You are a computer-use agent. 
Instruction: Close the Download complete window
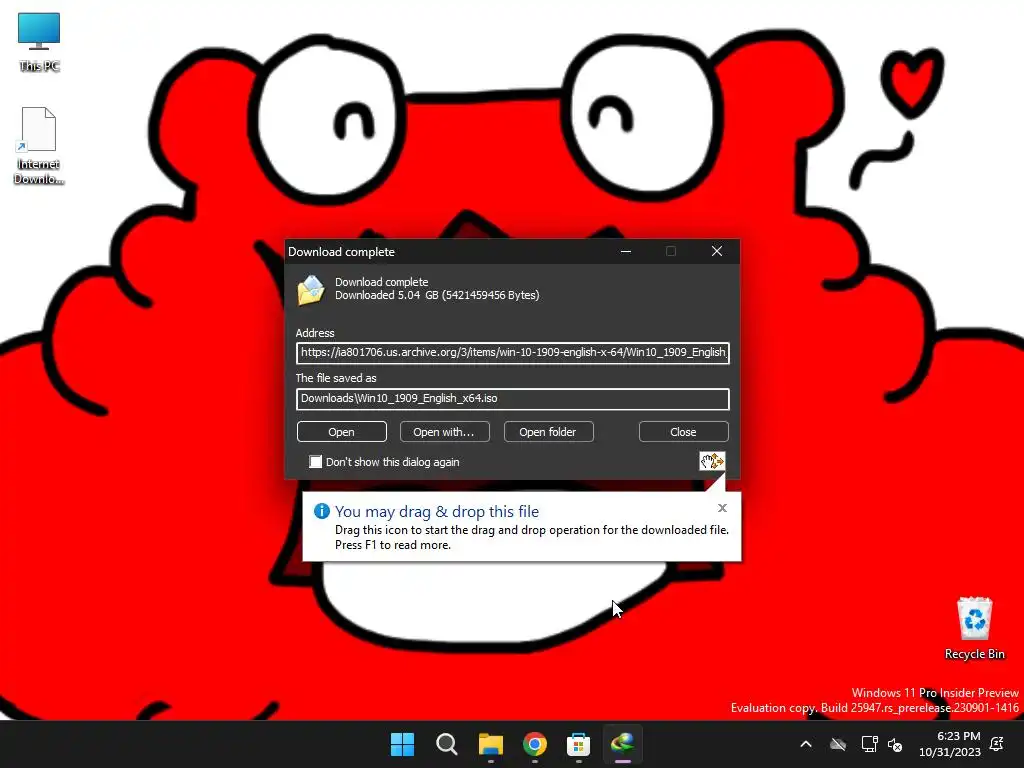point(716,251)
